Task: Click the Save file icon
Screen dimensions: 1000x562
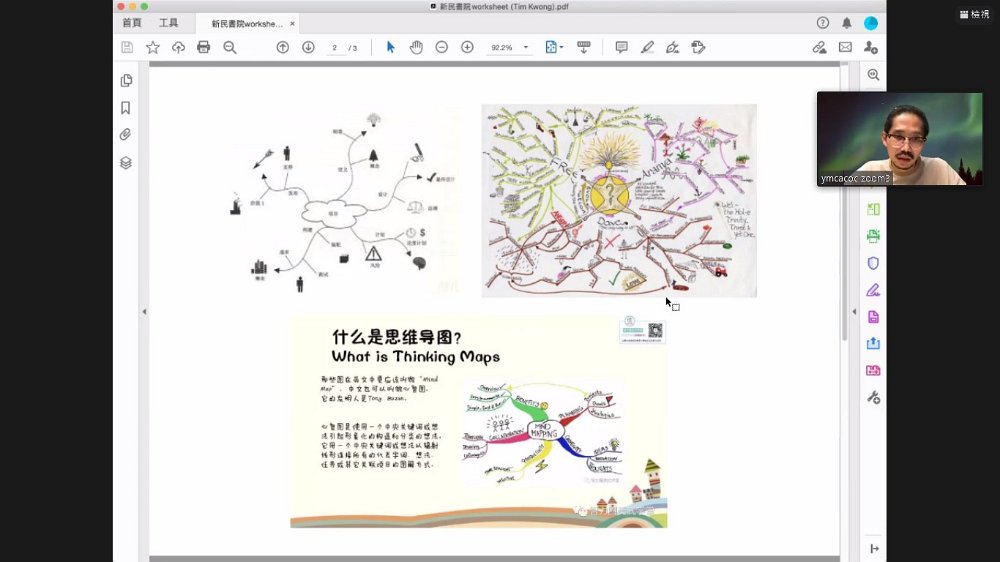Action: 127,47
